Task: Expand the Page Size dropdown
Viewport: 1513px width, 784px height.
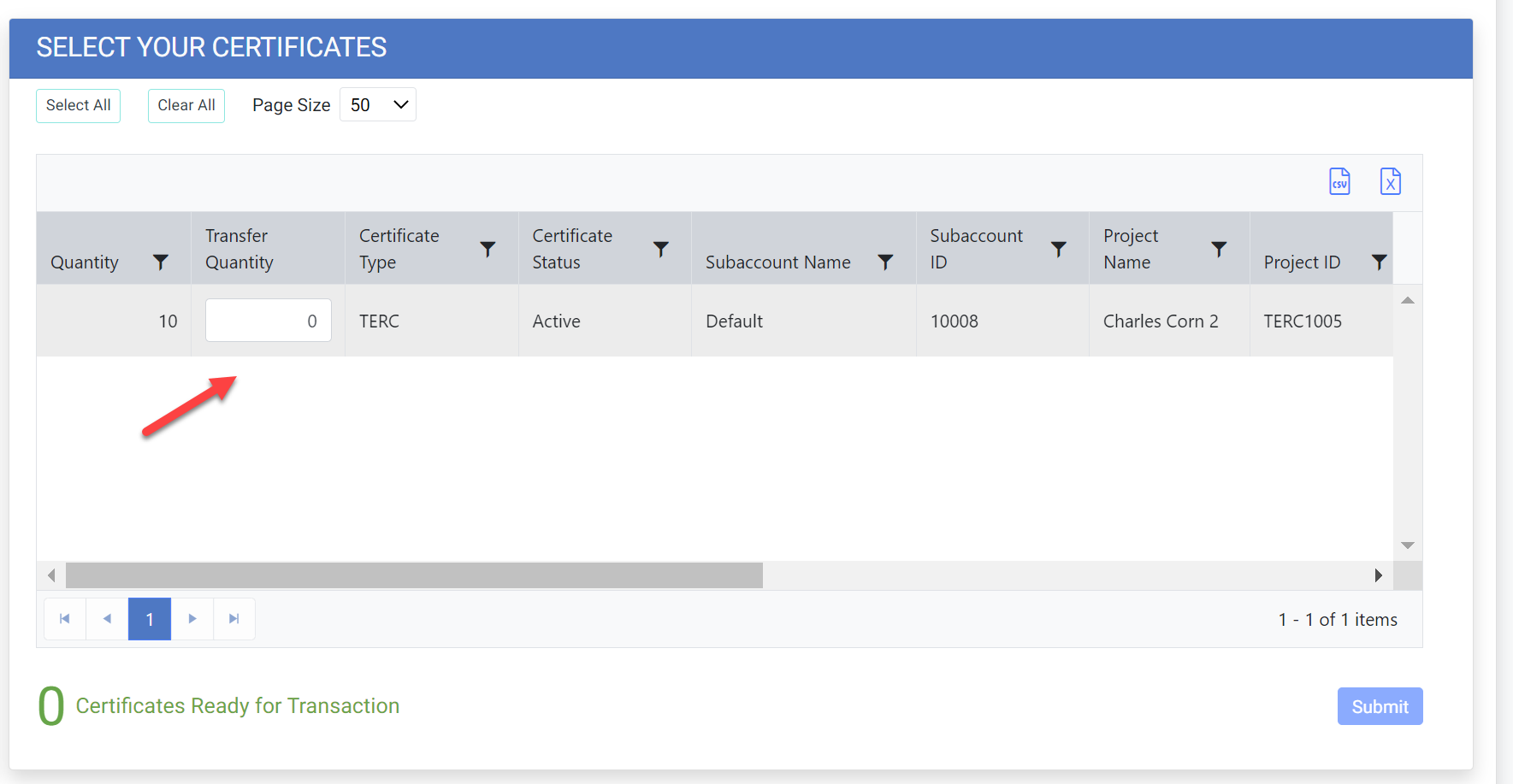Action: point(378,105)
